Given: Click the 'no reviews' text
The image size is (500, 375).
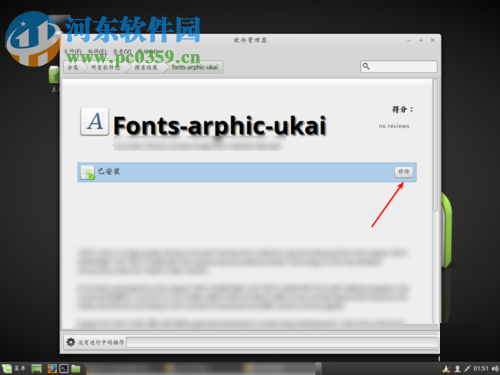Looking at the screenshot, I should (x=394, y=126).
